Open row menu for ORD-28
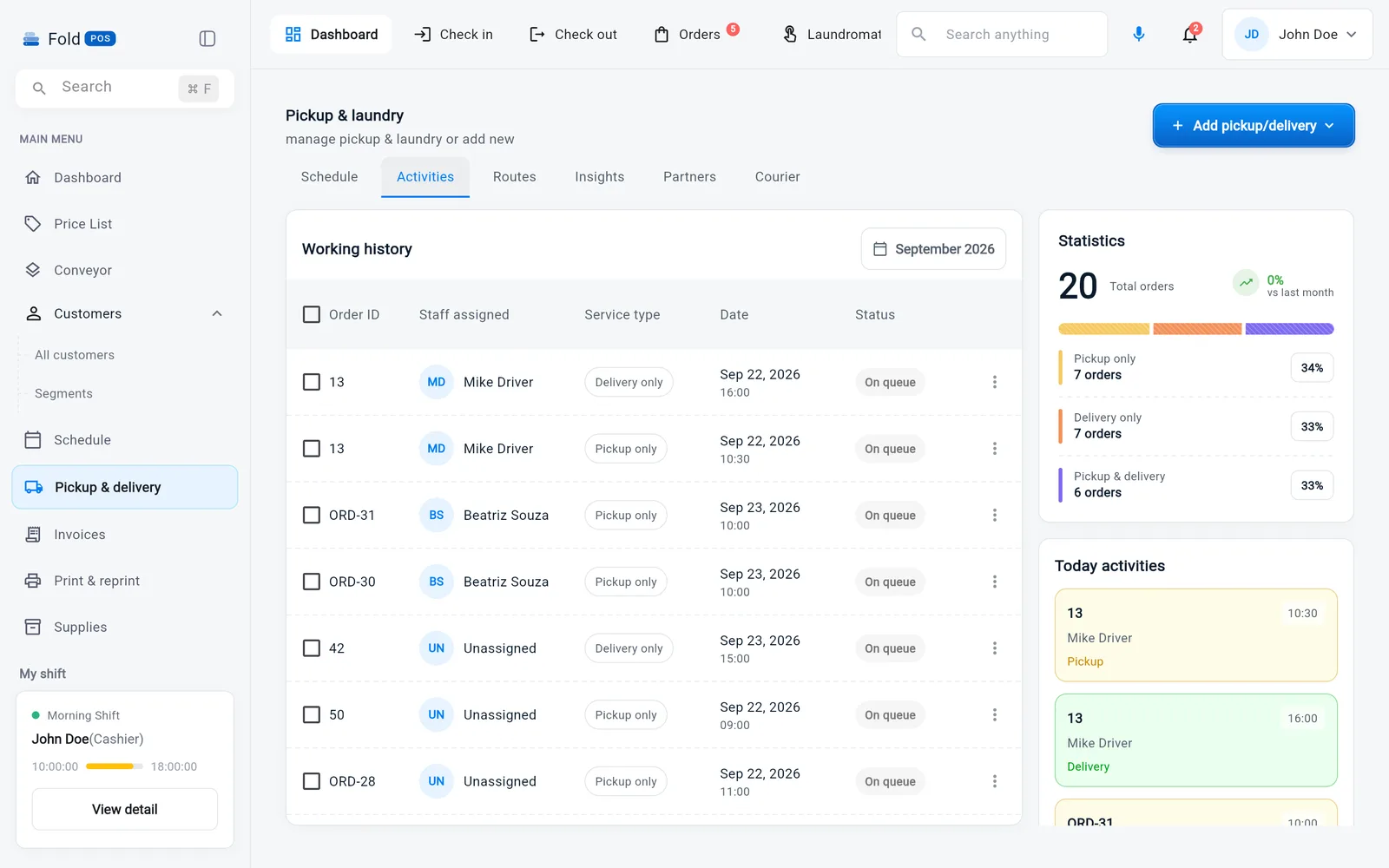 pos(995,781)
